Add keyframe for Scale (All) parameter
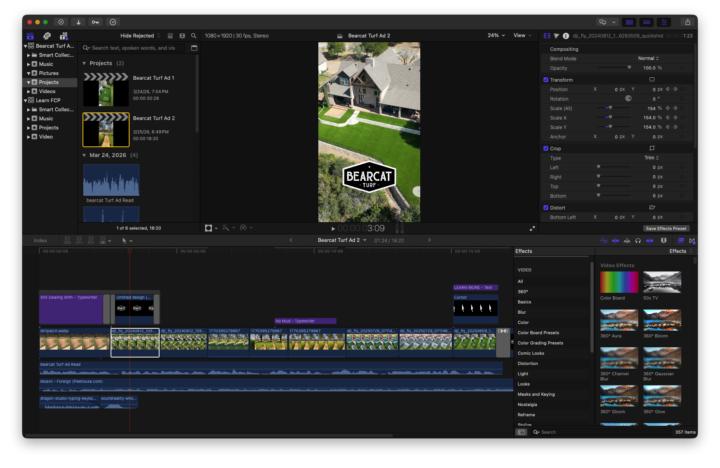 (675, 108)
